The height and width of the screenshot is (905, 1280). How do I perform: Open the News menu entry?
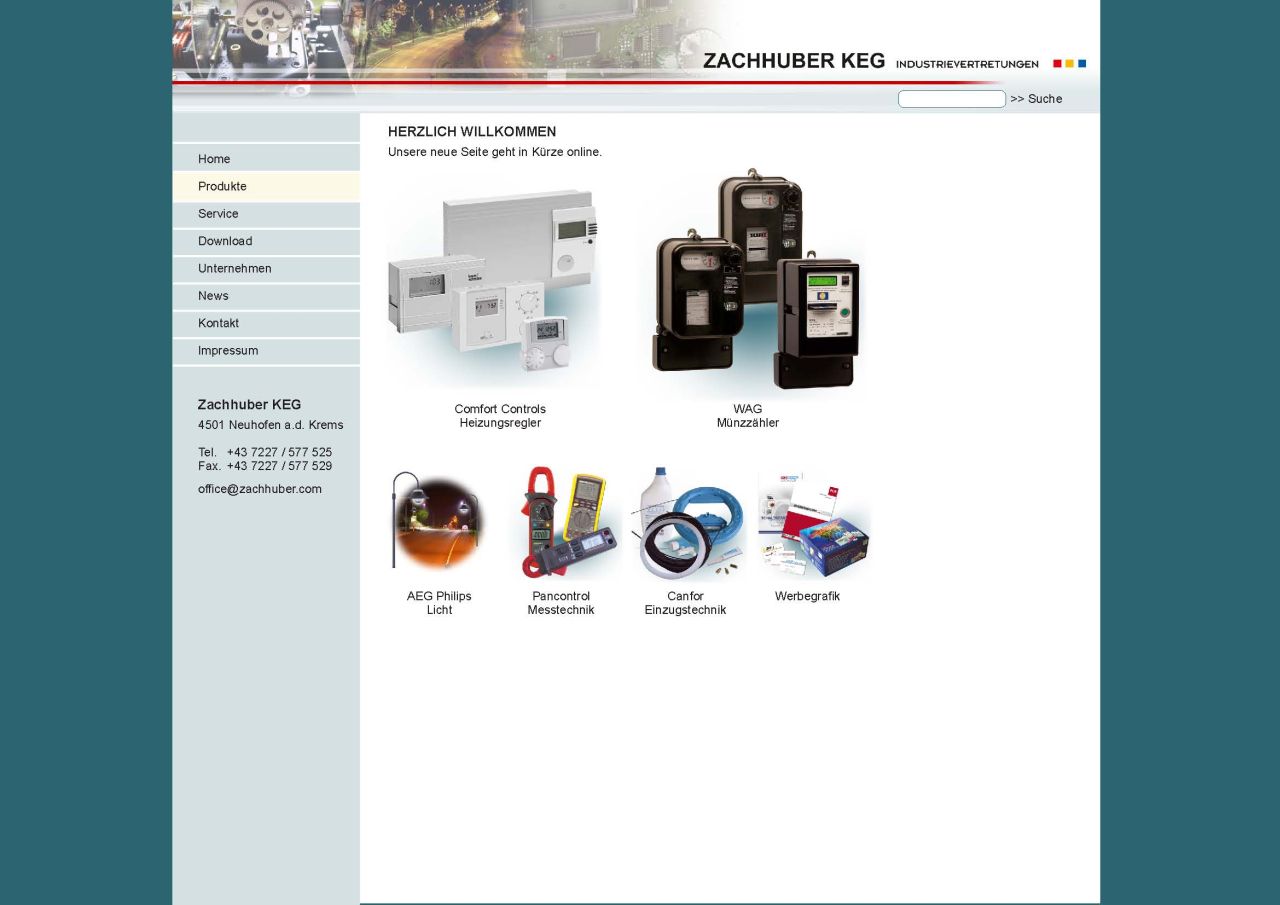213,296
